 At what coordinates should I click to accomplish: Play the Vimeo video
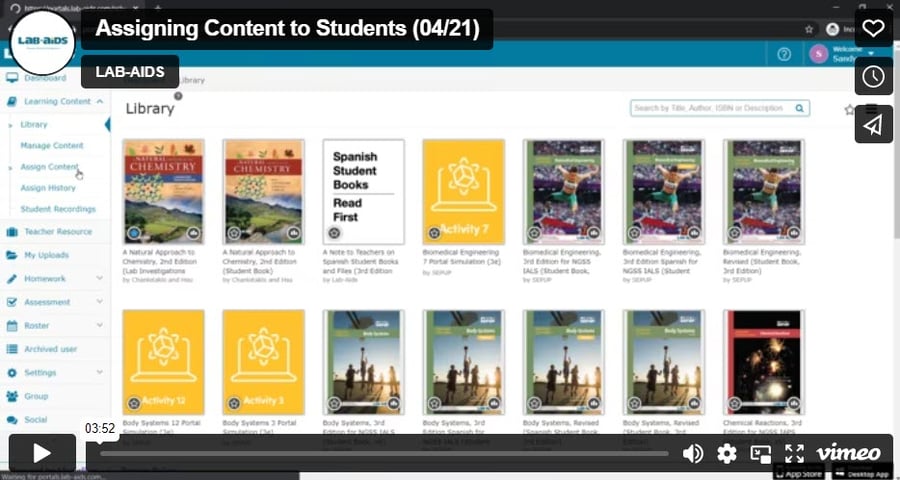(42, 453)
